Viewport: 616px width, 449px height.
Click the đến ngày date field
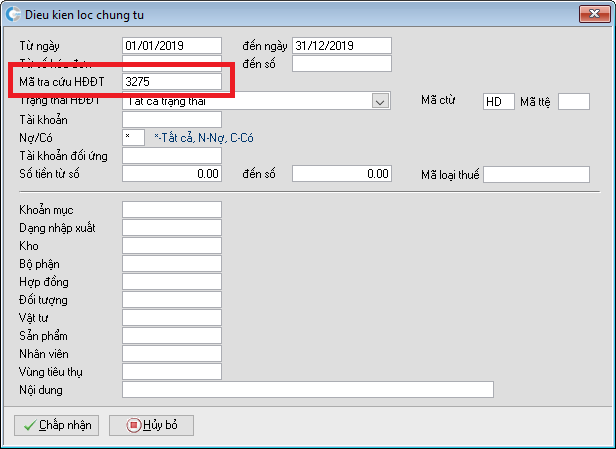tap(341, 46)
